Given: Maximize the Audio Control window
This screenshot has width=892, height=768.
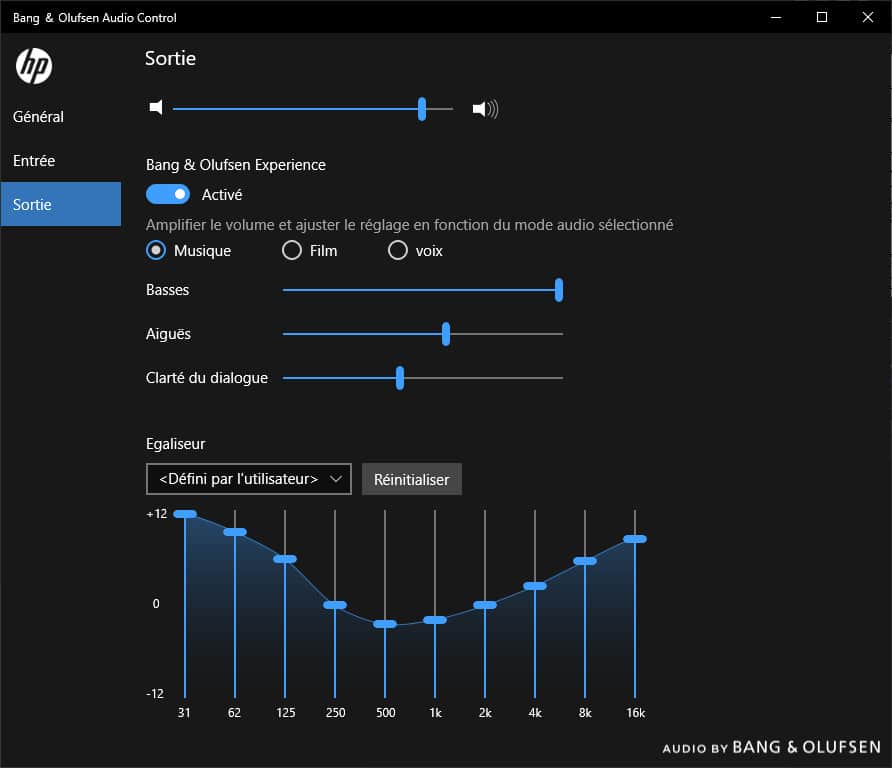Looking at the screenshot, I should point(822,17).
